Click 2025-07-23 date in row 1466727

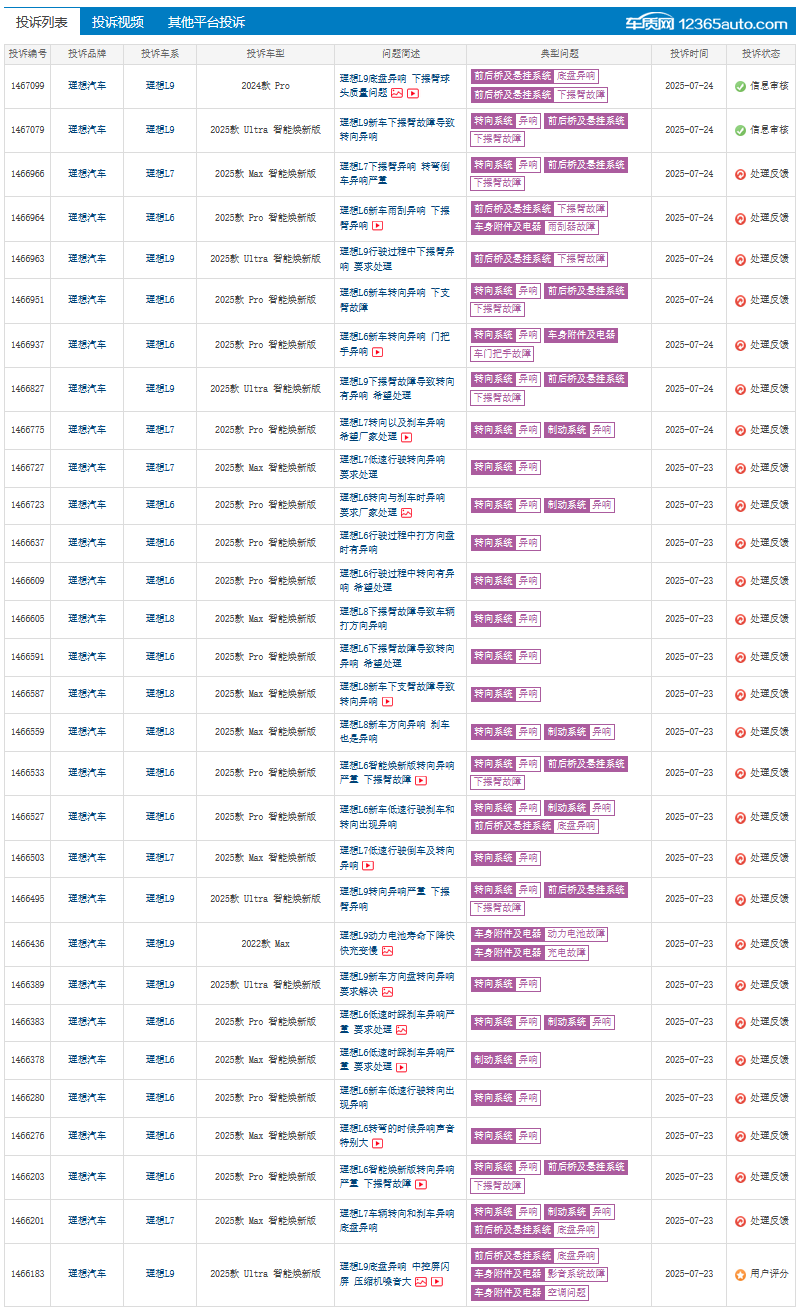(x=689, y=468)
